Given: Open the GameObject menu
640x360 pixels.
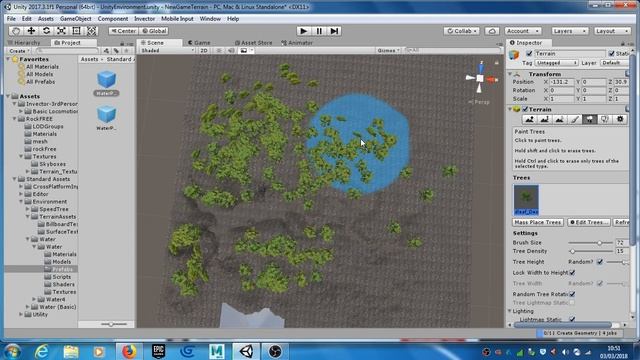Looking at the screenshot, I should pos(76,19).
